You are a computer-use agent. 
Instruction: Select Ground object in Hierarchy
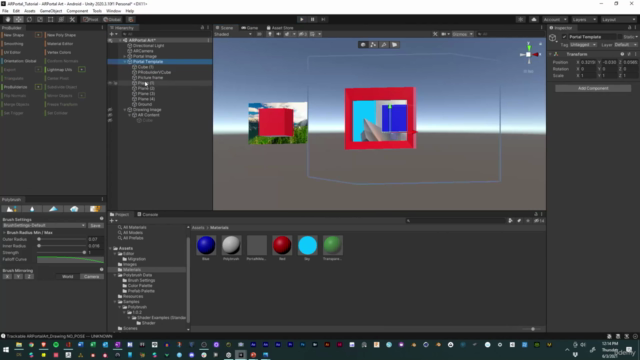(144, 104)
